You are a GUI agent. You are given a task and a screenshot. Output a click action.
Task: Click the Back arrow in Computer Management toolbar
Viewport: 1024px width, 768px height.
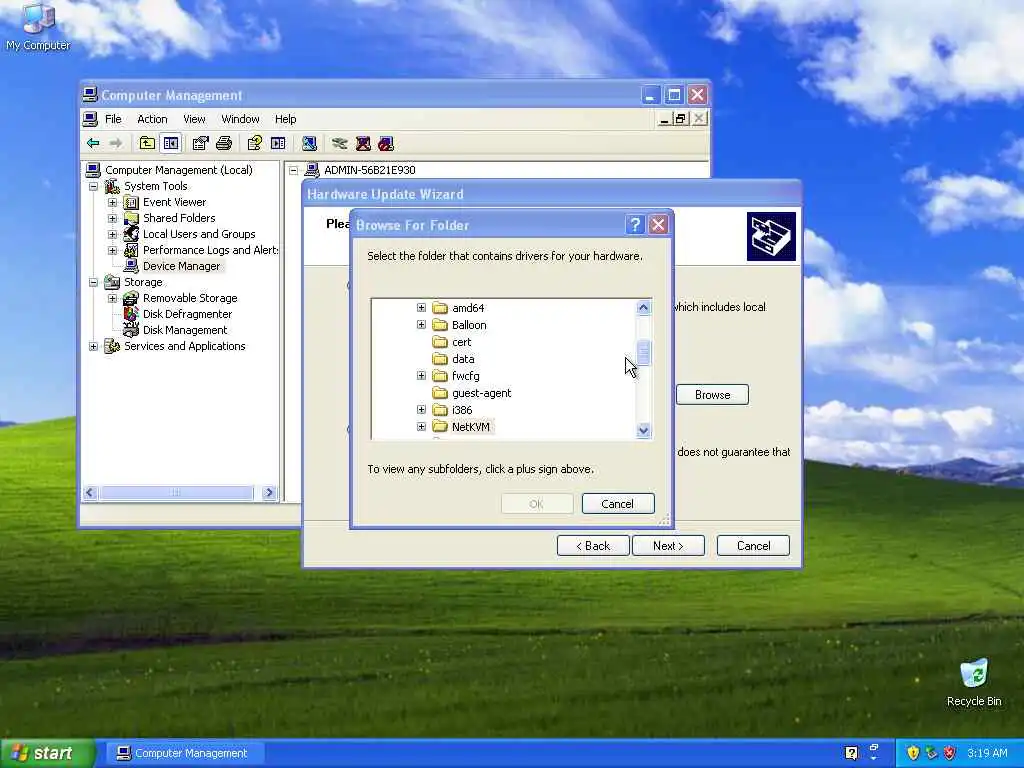[93, 143]
